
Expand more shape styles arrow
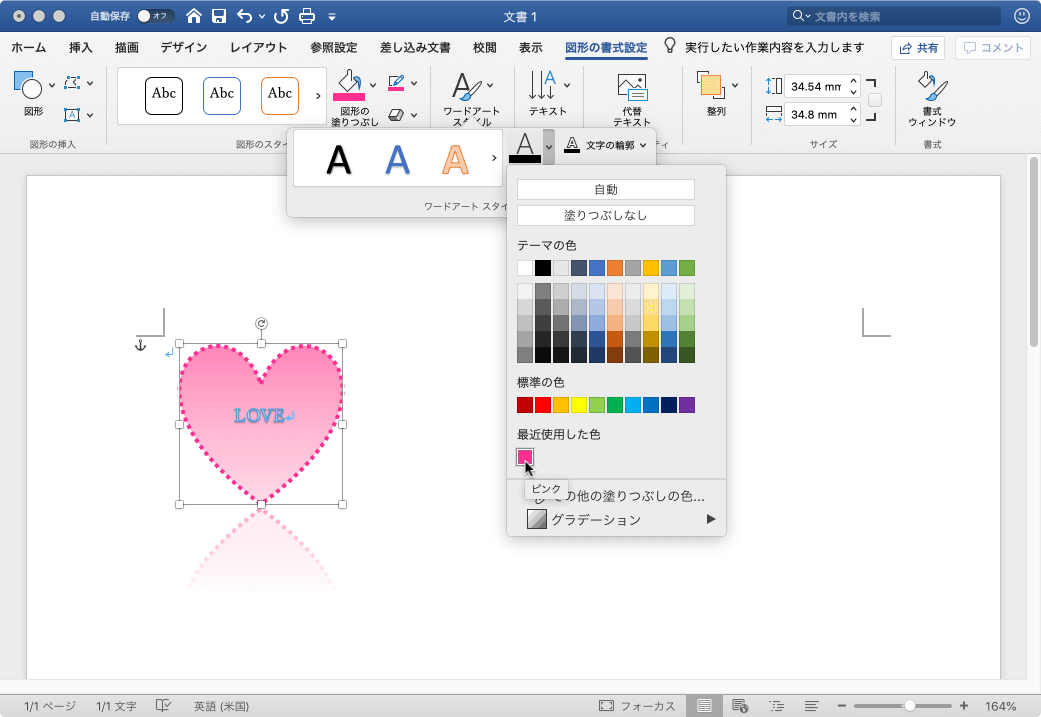tap(318, 96)
